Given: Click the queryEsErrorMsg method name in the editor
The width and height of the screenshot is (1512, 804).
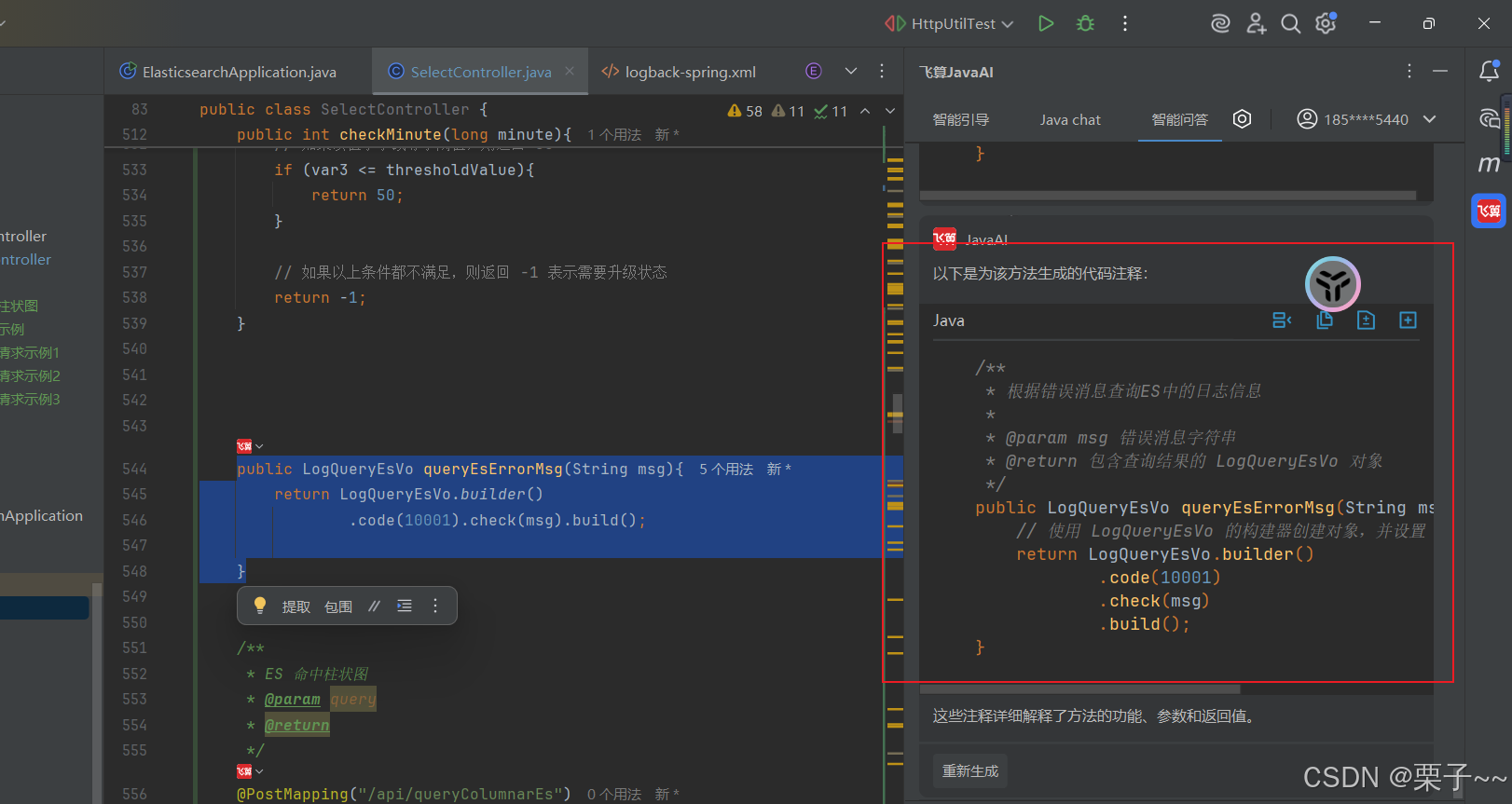Looking at the screenshot, I should 492,469.
